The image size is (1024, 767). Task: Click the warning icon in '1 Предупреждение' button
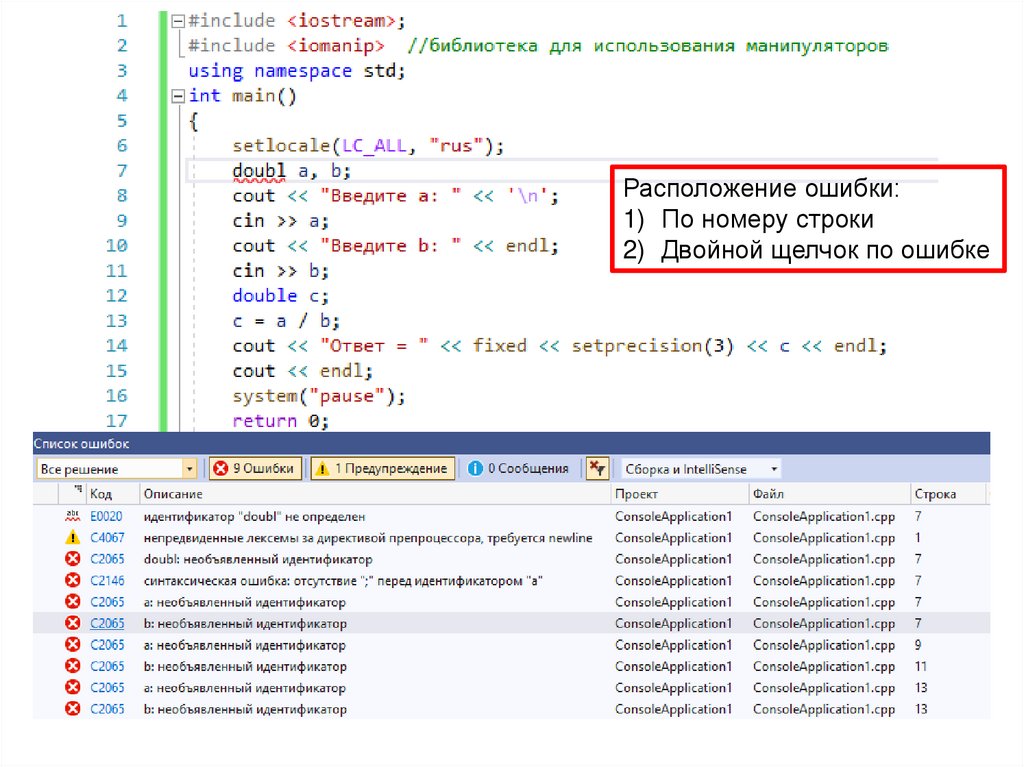coord(322,468)
